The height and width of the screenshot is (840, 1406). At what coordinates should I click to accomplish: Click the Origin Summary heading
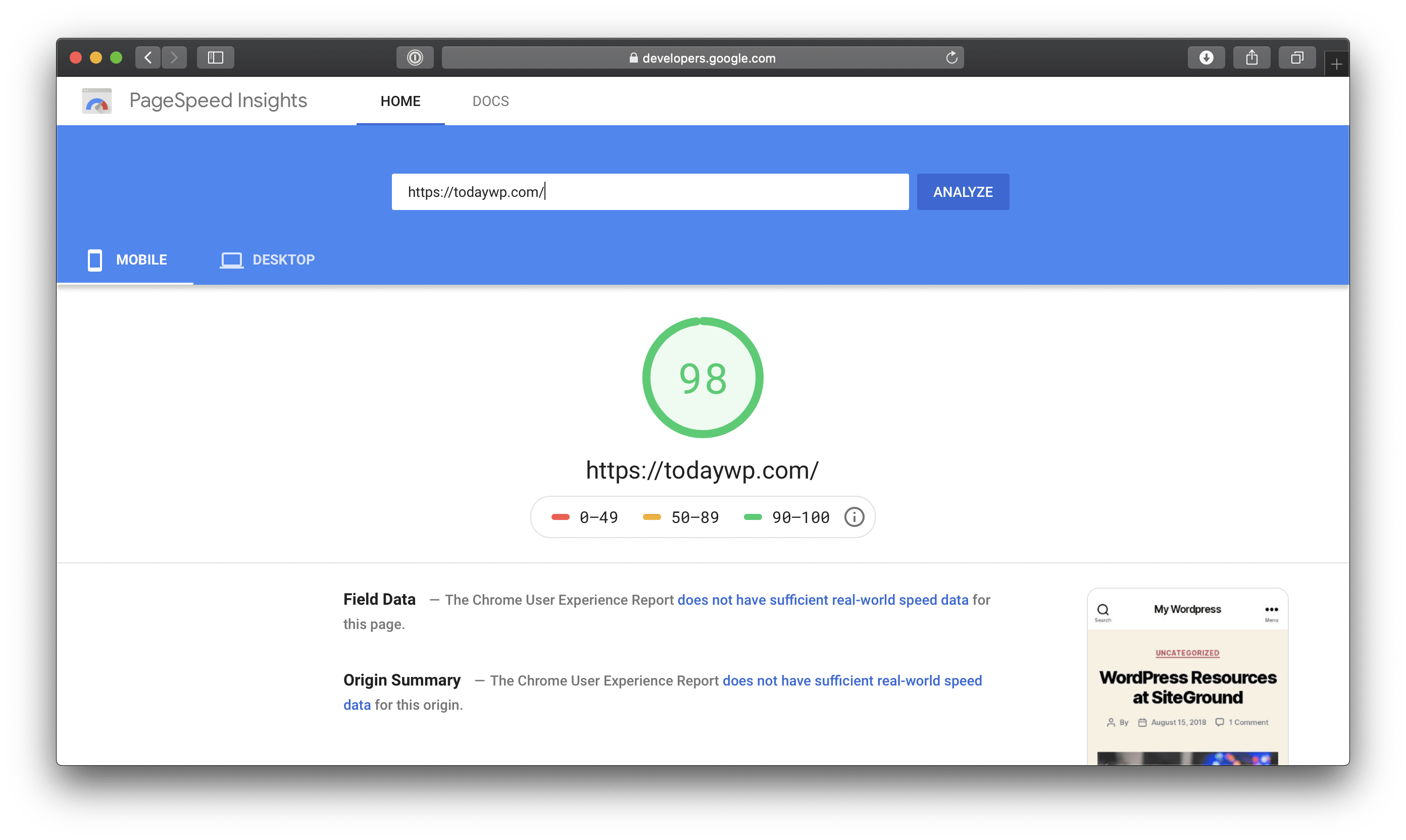[402, 680]
